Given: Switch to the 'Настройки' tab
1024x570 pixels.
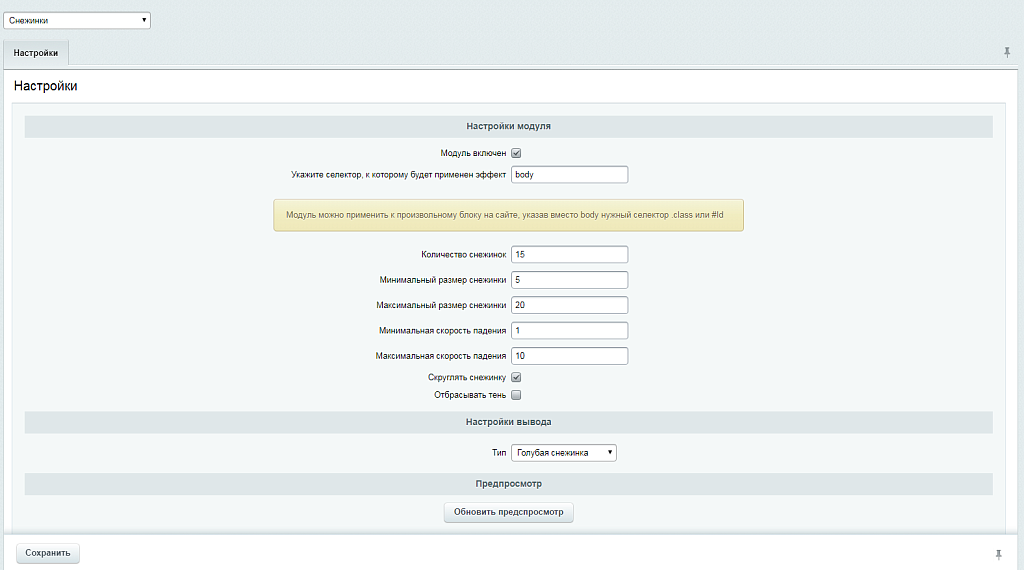Looking at the screenshot, I should [x=35, y=53].
